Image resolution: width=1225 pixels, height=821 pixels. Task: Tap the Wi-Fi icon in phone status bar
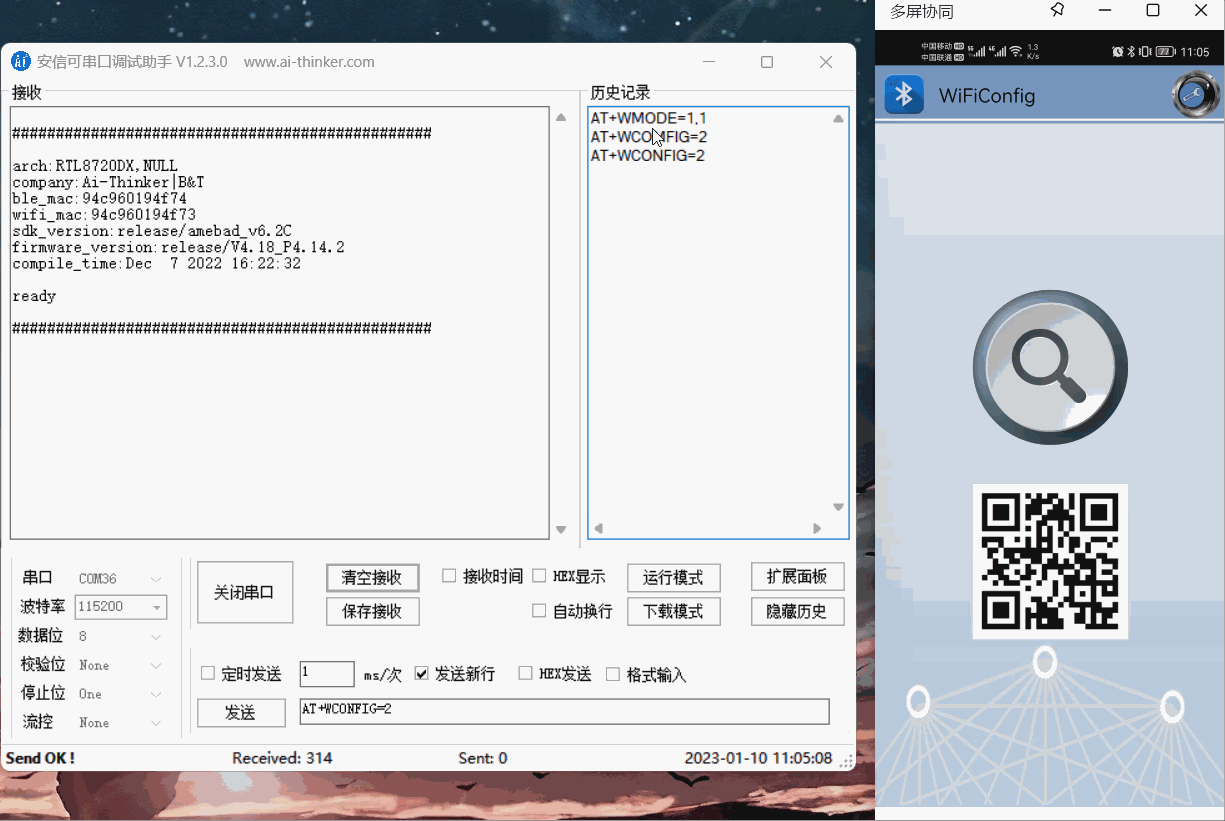pos(1016,50)
